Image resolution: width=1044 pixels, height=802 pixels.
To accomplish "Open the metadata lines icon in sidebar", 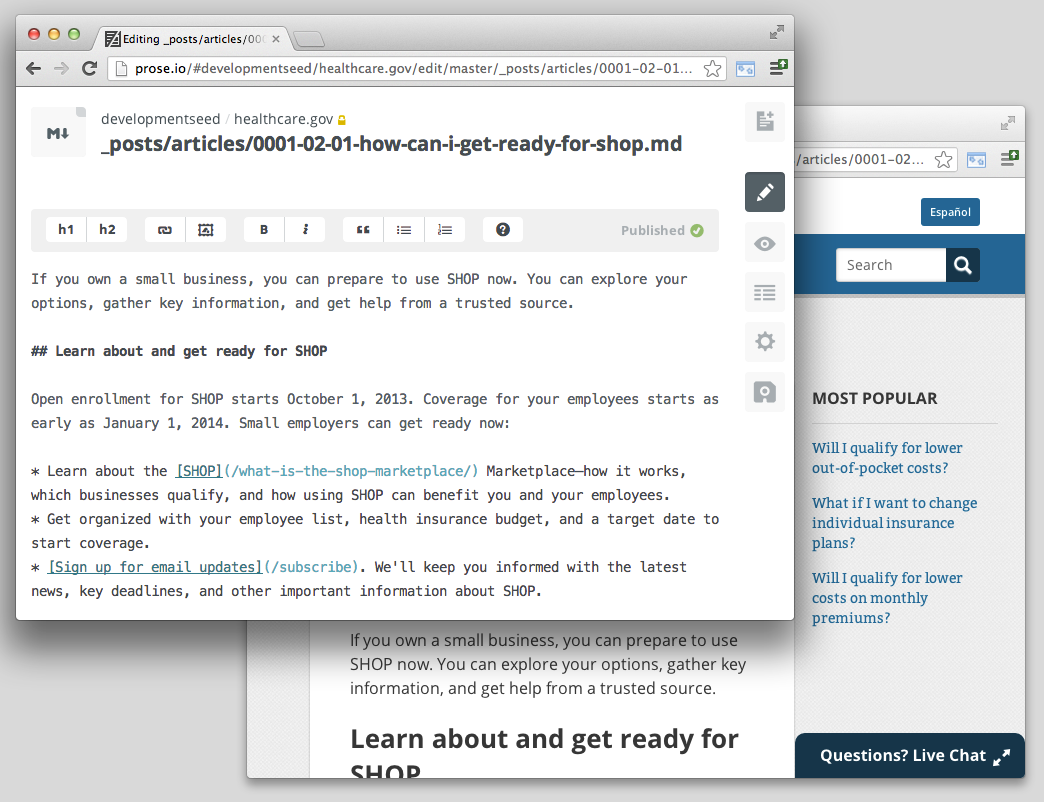I will (765, 292).
